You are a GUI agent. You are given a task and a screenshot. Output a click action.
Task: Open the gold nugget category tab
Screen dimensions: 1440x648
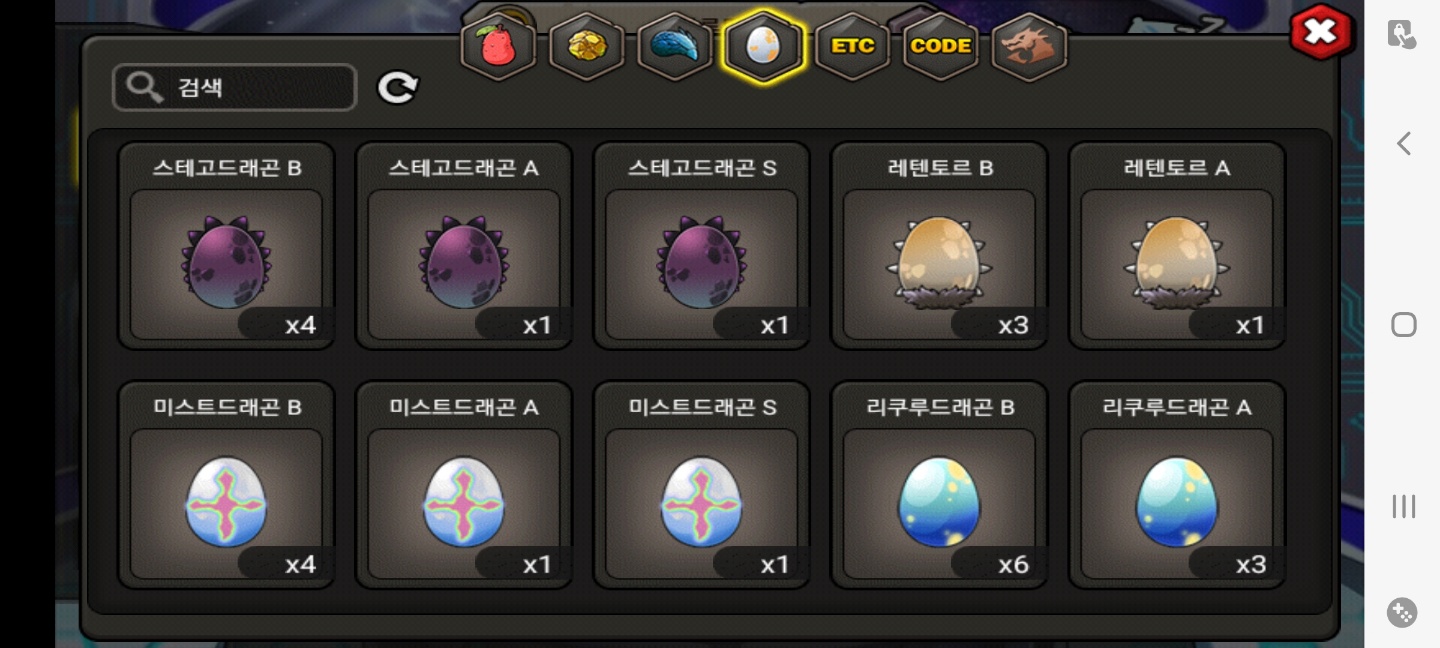[x=586, y=47]
